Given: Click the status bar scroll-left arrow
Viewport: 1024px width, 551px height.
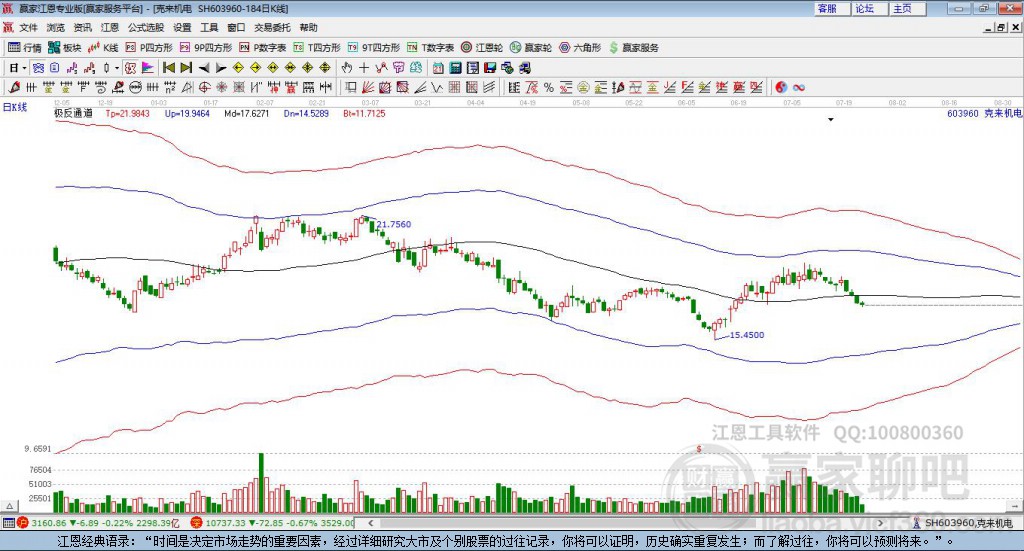Looking at the screenshot, I should point(370,523).
